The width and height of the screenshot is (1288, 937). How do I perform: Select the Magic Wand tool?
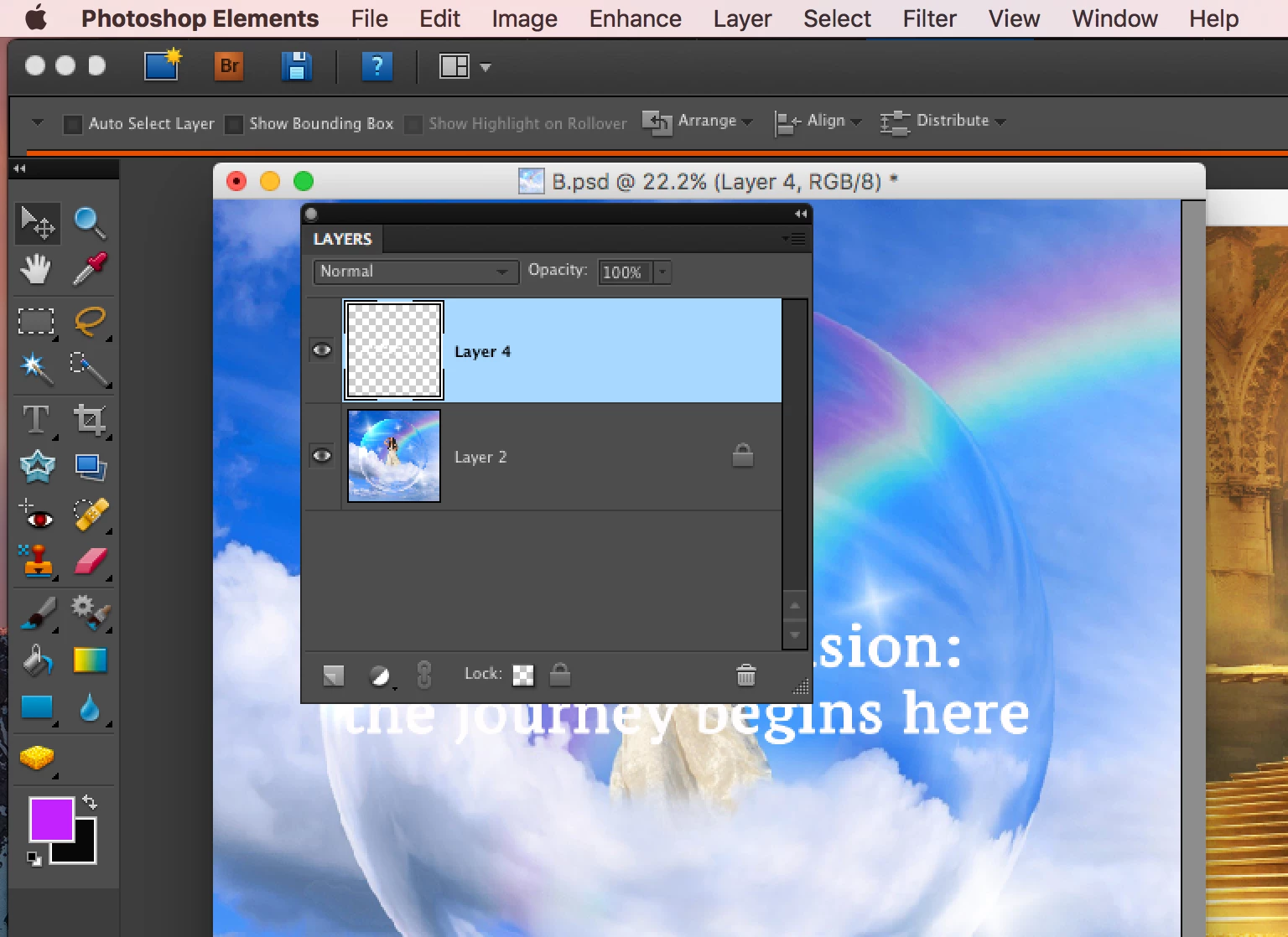(x=36, y=368)
